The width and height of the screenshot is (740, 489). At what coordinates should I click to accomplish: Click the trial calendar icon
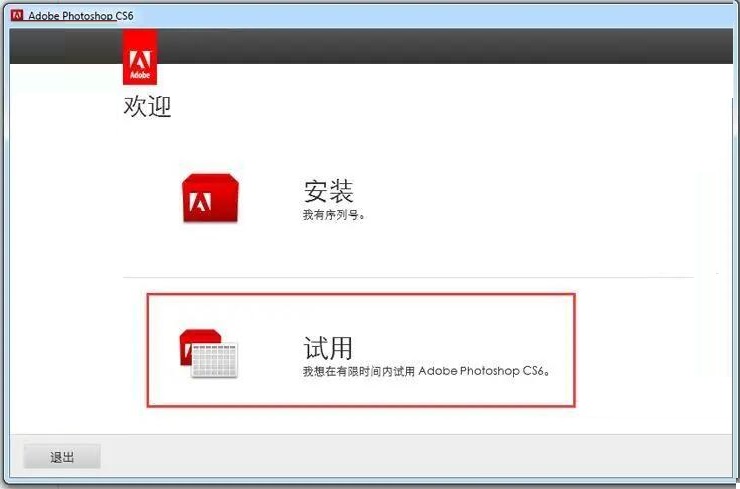click(x=208, y=352)
